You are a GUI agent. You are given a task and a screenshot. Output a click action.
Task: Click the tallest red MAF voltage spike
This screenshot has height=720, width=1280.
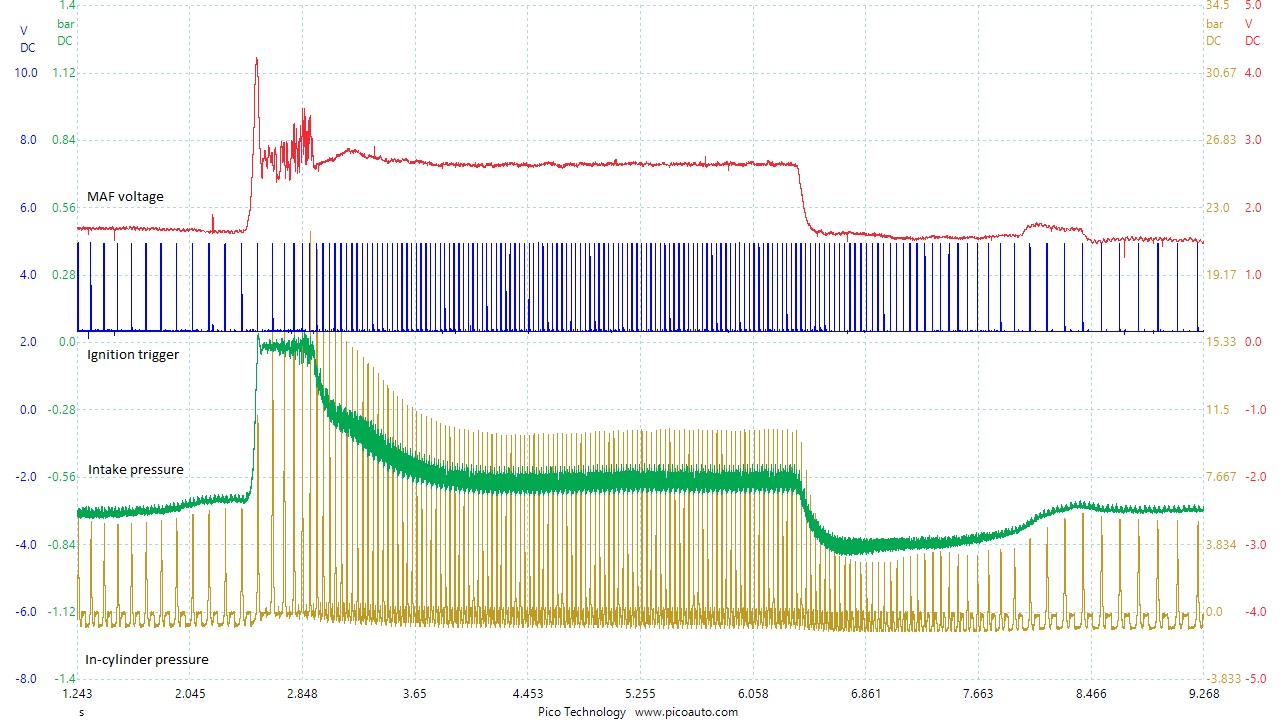point(257,60)
